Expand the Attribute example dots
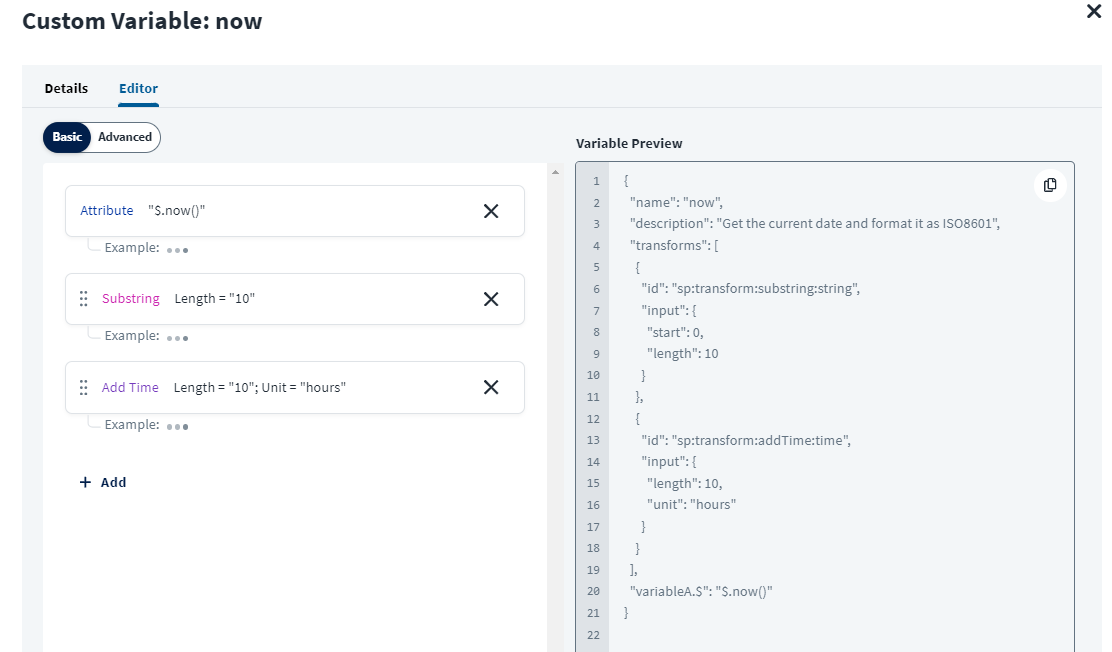Screen dimensions: 1112x652 [178, 249]
